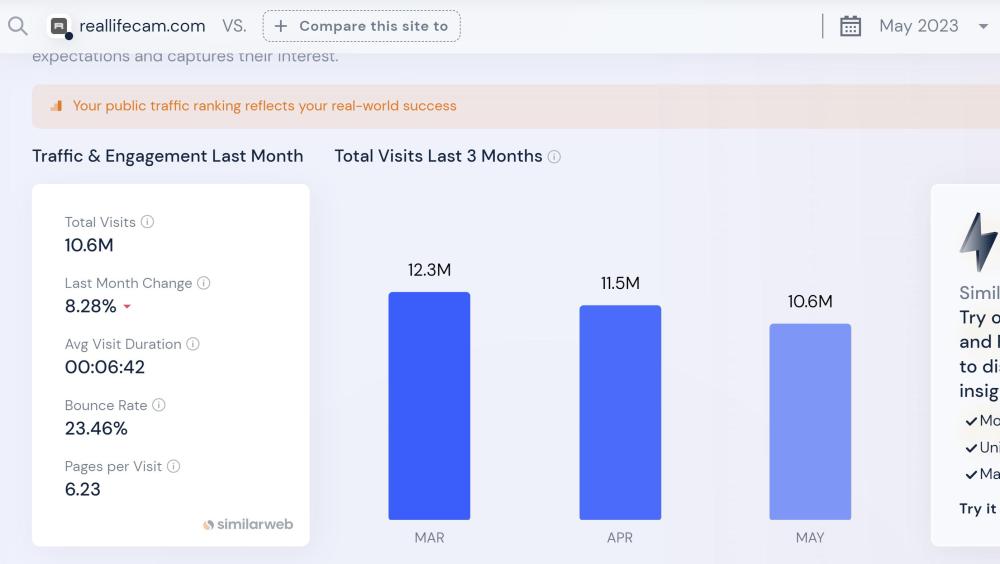Select the MAY bar showing 10.6M

[810, 421]
